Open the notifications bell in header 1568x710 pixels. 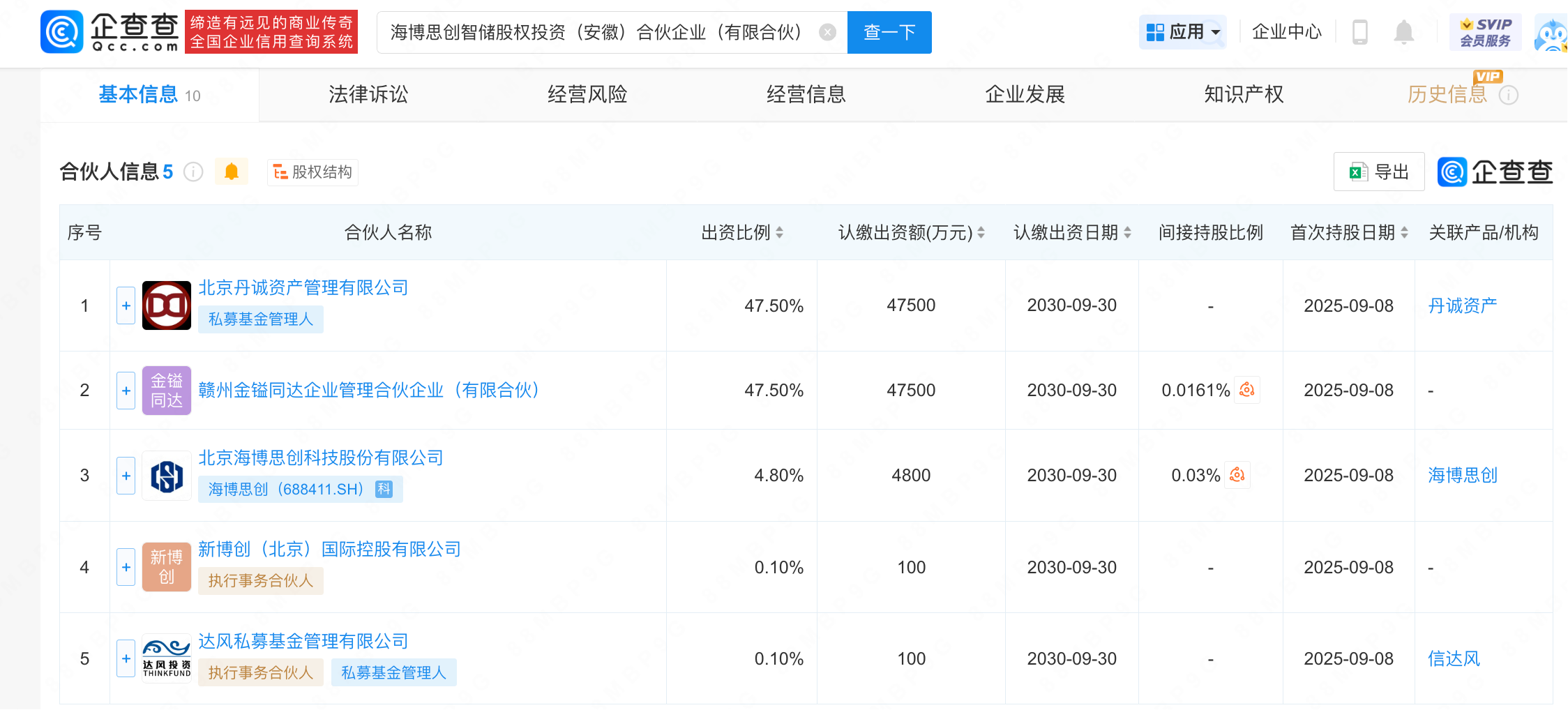pyautogui.click(x=1403, y=32)
